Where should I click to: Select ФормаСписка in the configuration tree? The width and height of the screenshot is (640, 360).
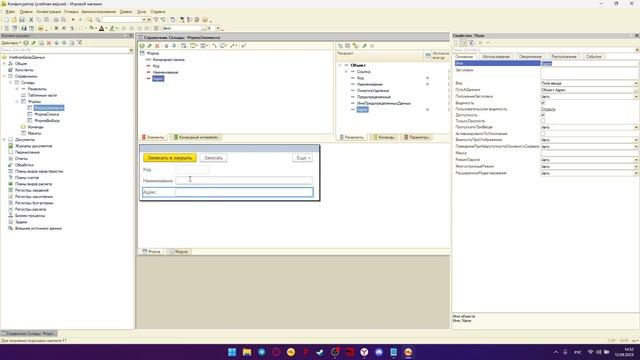47,114
